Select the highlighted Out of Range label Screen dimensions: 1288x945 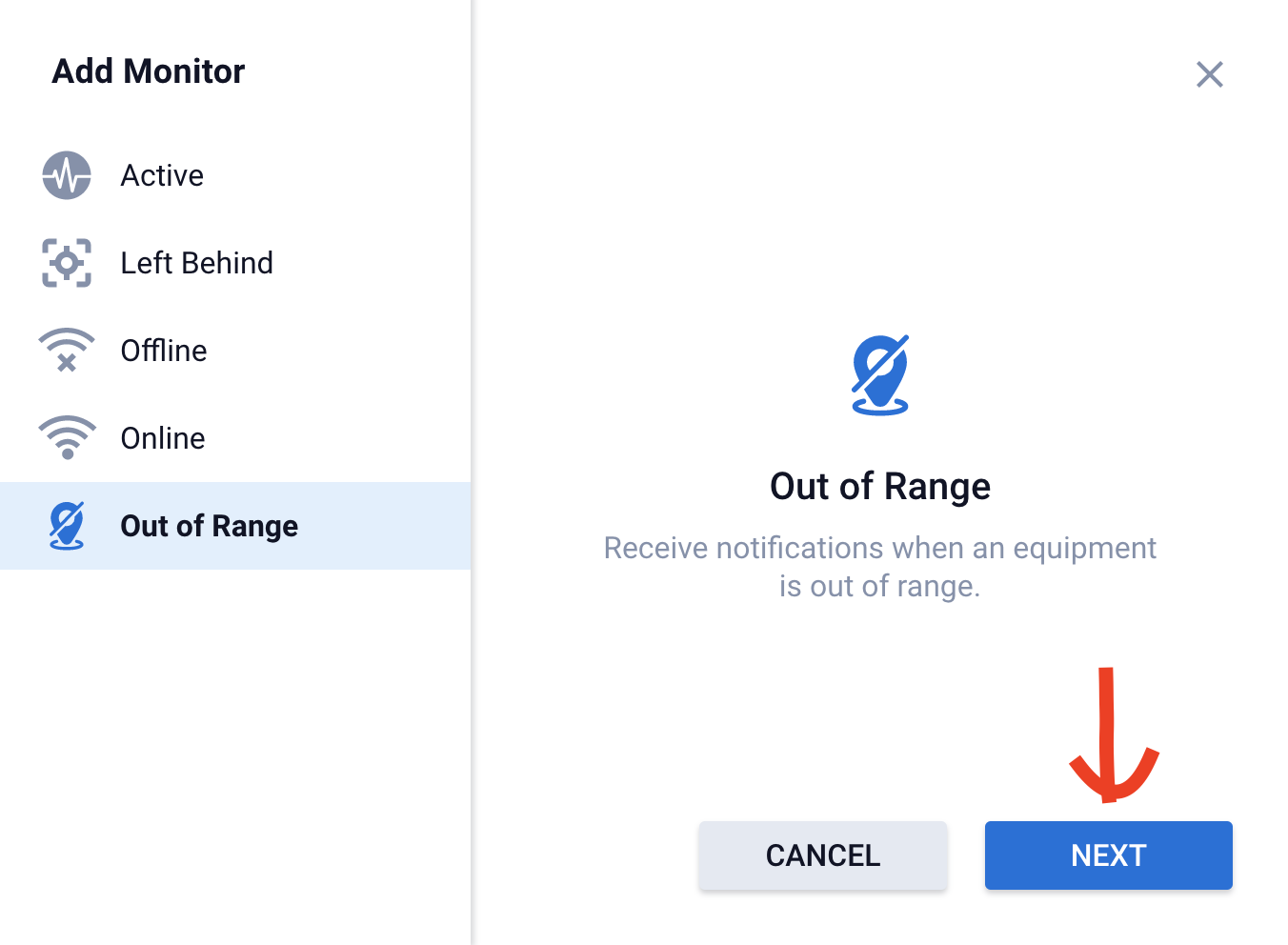coord(209,526)
